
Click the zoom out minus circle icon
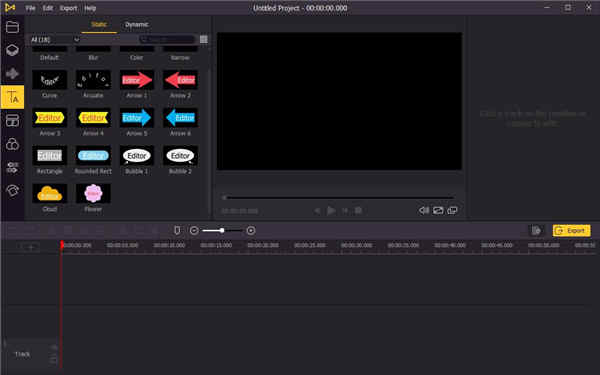194,230
